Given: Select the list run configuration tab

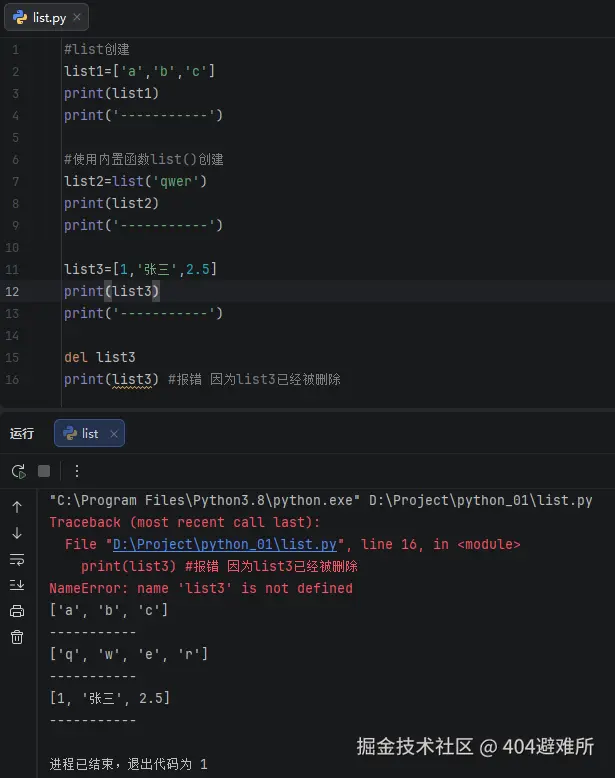Looking at the screenshot, I should coord(89,433).
